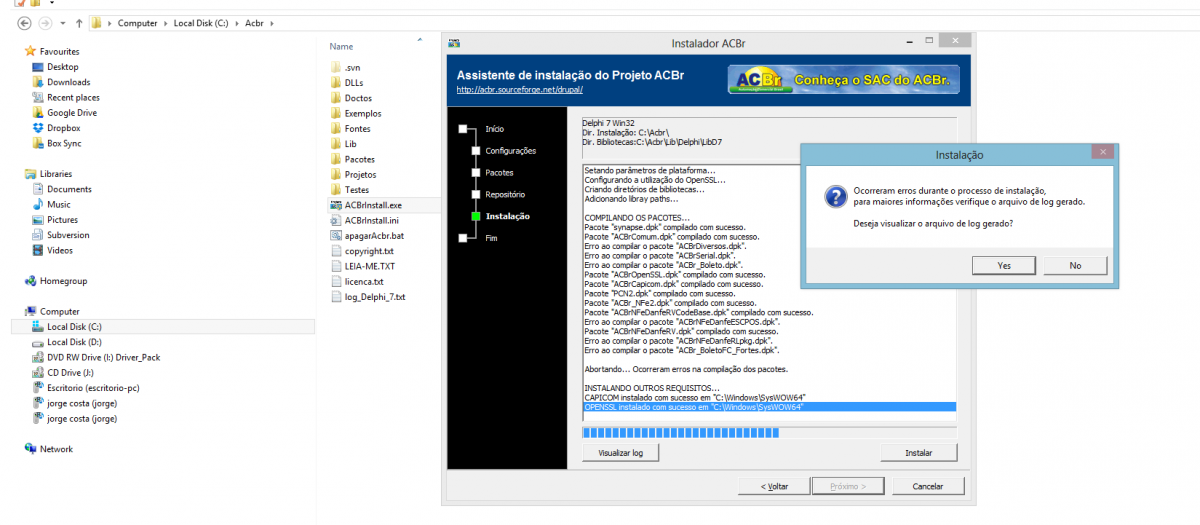Image resolution: width=1200 pixels, height=525 pixels.
Task: Select DVD RW Drive (I:) Driver_Pack
Action: pos(103,357)
